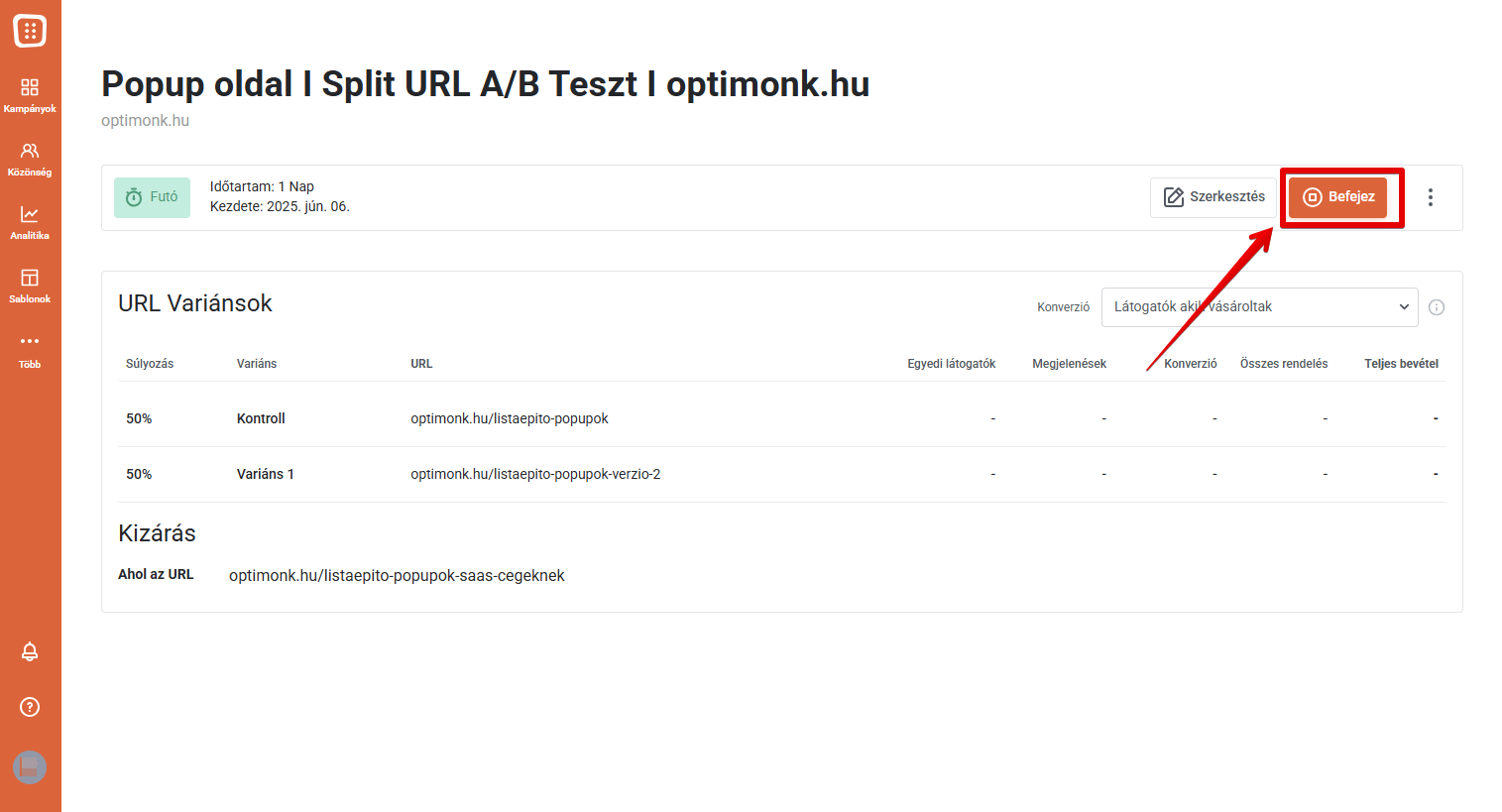
Task: Click the Időtartam: 1 Nap text
Action: (262, 186)
